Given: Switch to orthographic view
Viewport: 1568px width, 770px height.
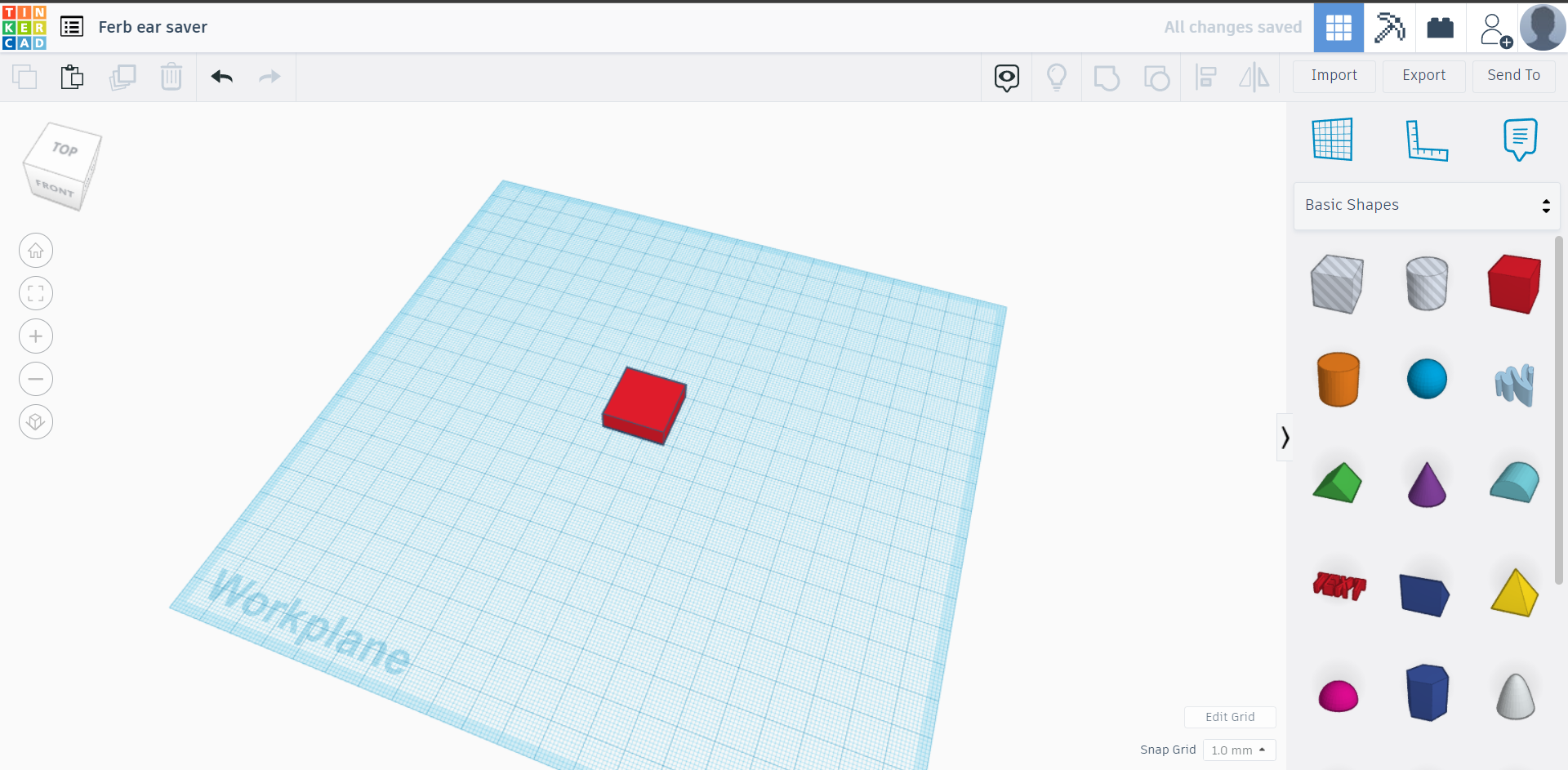Looking at the screenshot, I should (x=35, y=421).
